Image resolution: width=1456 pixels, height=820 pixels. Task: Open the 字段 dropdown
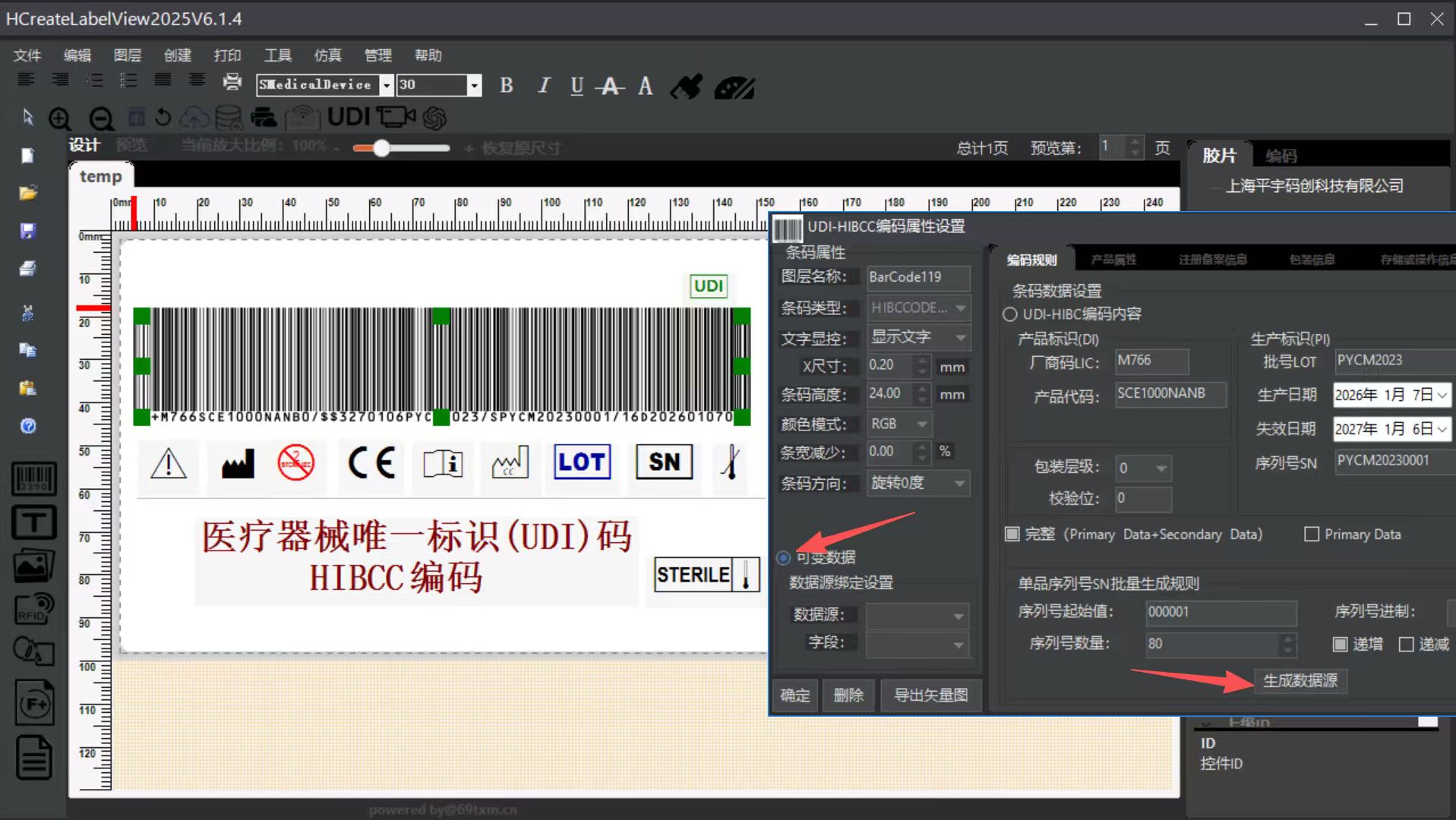coord(918,645)
